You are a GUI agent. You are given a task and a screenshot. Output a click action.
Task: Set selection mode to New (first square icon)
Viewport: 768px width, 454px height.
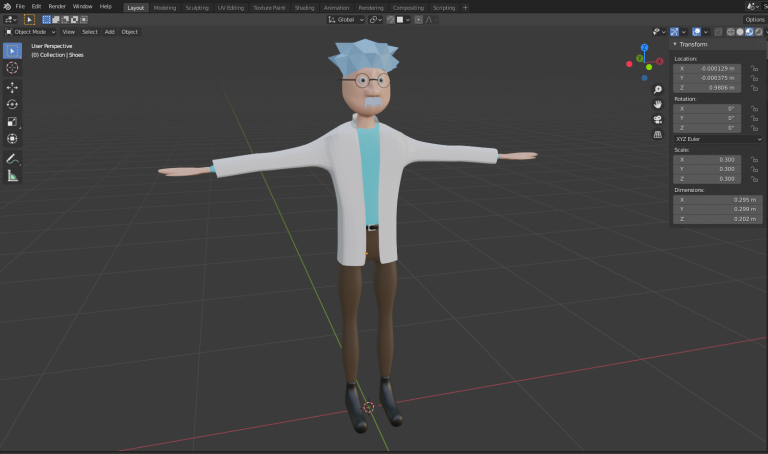click(47, 20)
